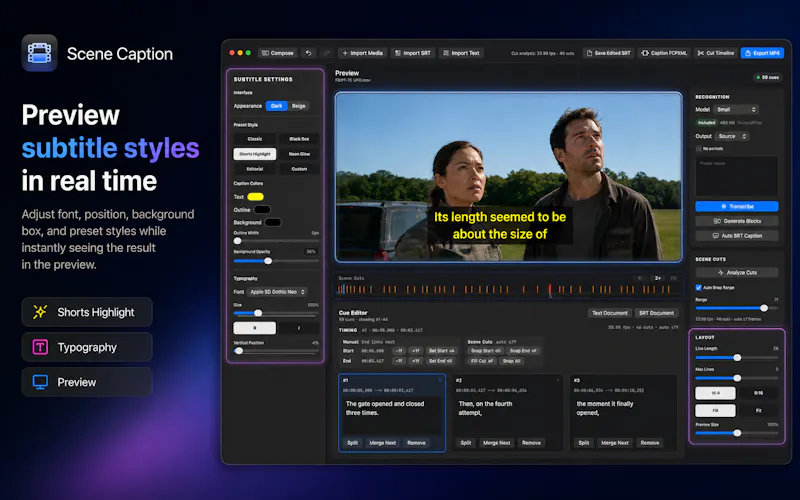The height and width of the screenshot is (500, 800).
Task: Open the black Outline color swatch
Action: pyautogui.click(x=262, y=210)
